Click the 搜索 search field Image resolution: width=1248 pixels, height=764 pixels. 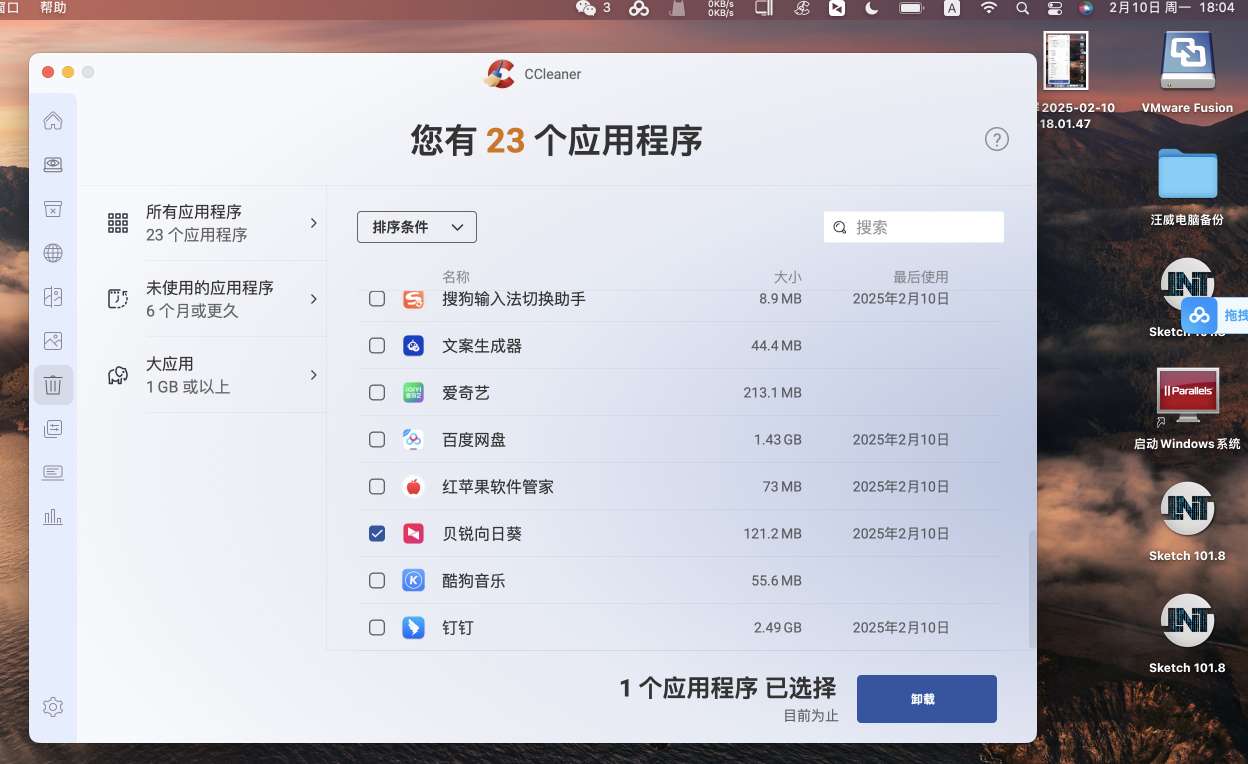tap(925, 227)
